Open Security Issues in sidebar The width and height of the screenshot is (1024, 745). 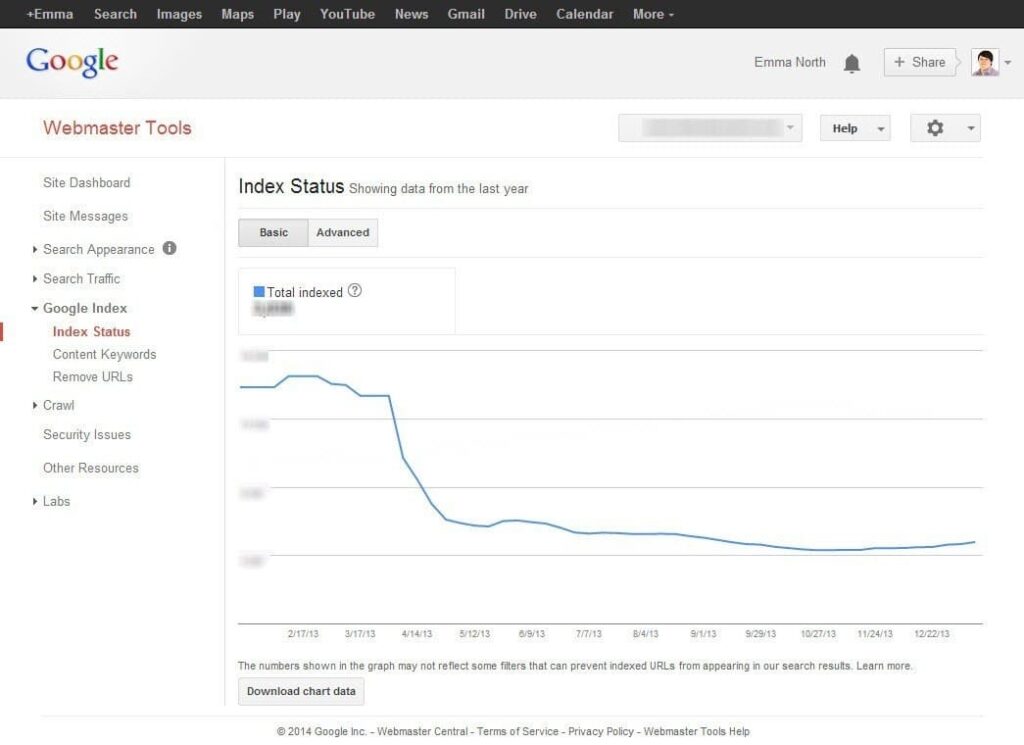pyautogui.click(x=87, y=435)
